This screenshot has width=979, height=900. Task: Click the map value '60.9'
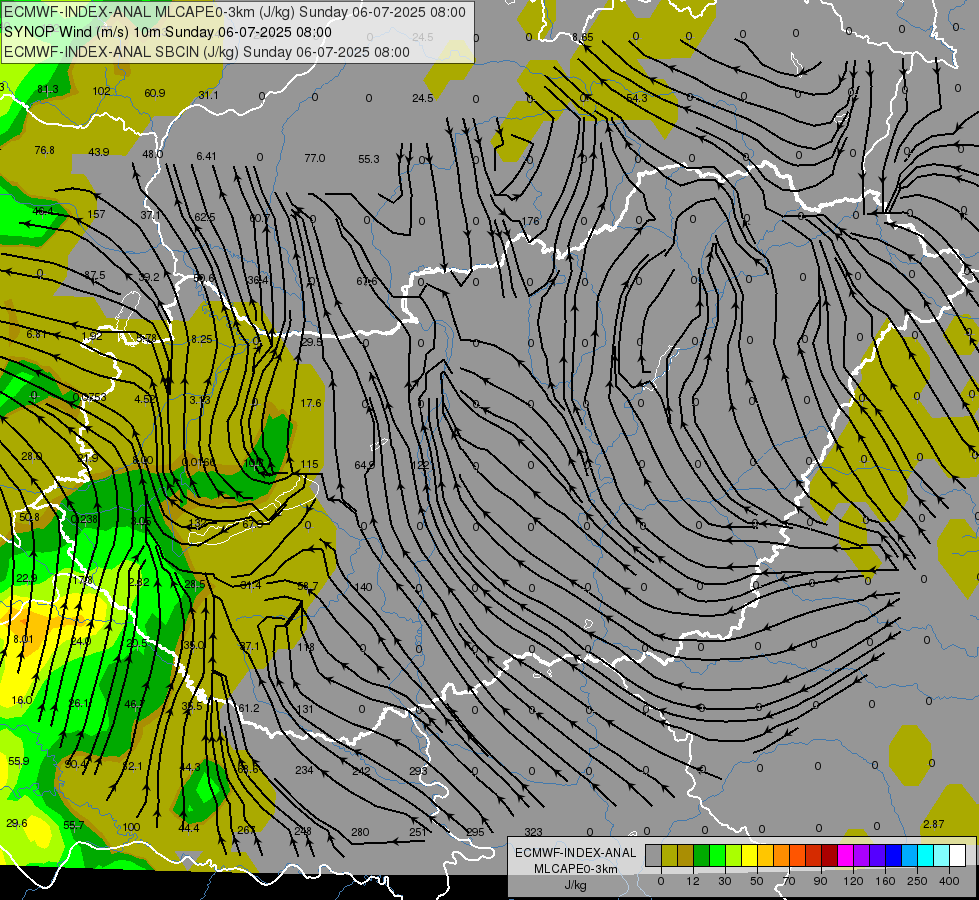point(155,93)
